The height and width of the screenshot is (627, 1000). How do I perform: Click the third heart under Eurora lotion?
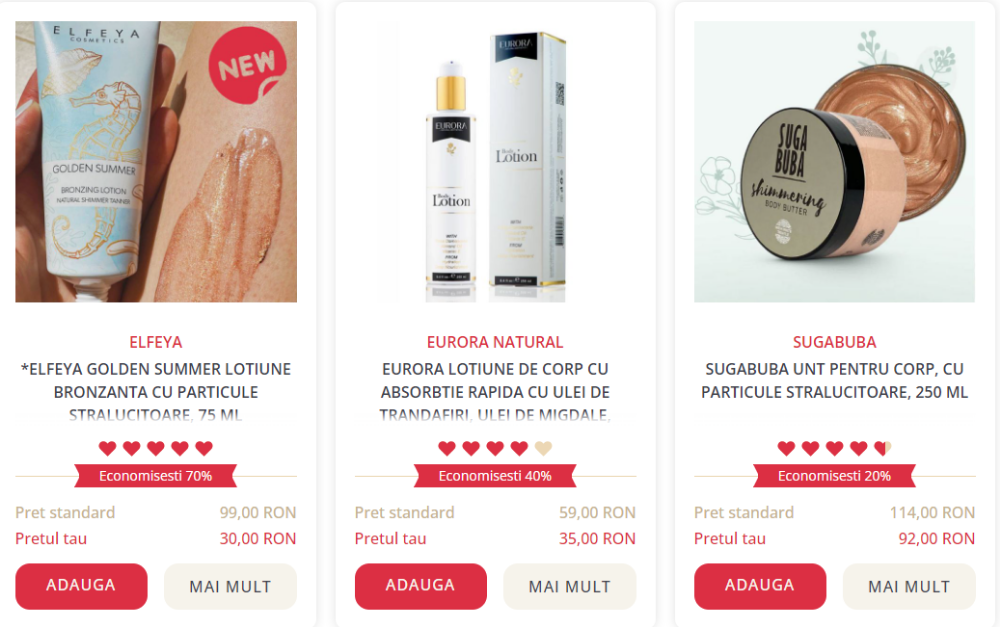[x=495, y=448]
